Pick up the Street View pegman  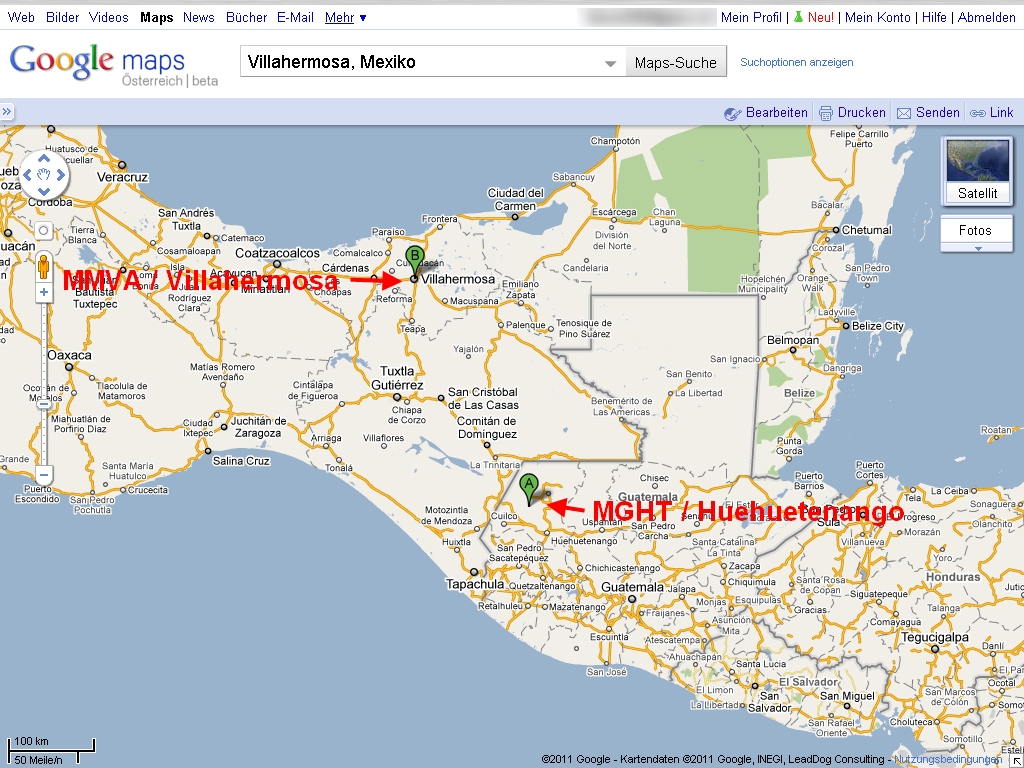point(44,267)
